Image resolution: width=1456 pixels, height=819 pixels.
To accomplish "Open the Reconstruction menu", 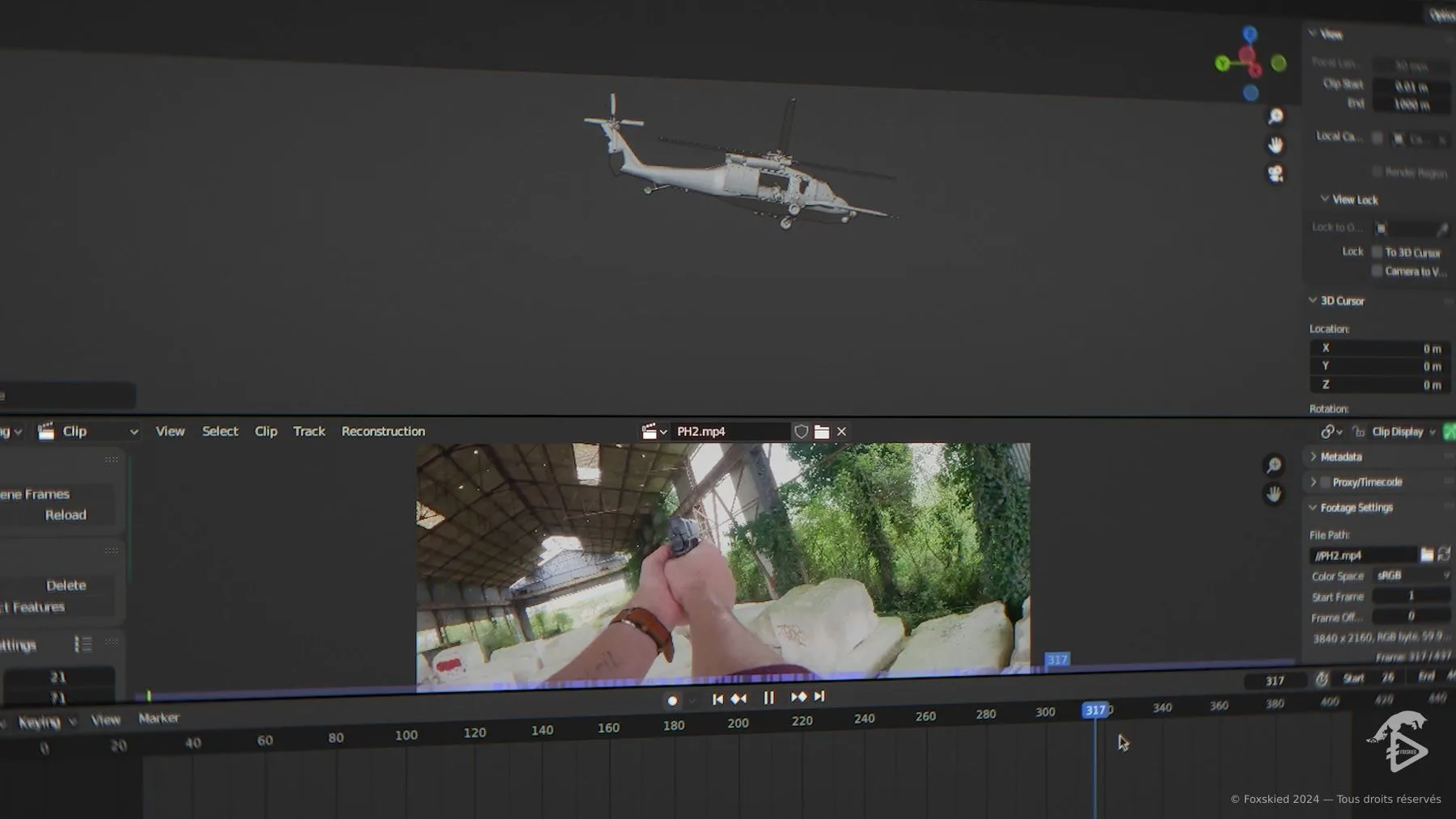I will pyautogui.click(x=383, y=432).
